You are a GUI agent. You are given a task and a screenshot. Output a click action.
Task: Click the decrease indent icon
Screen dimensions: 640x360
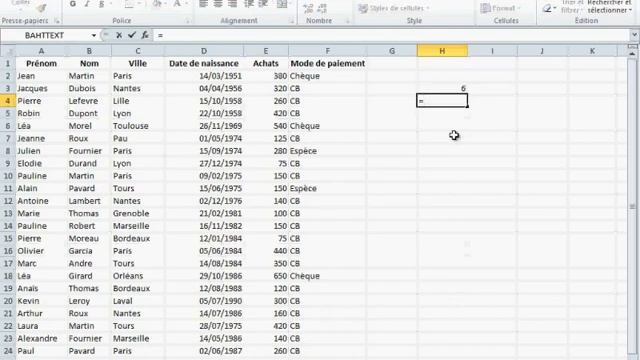pos(249,4)
